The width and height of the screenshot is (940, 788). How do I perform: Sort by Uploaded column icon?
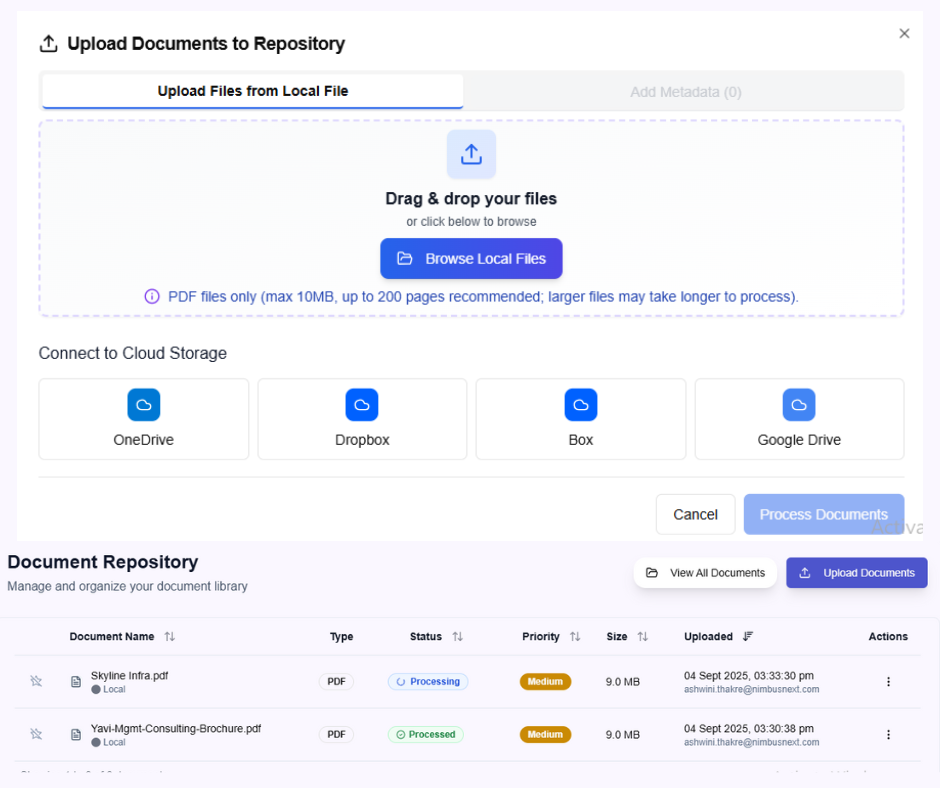click(x=748, y=636)
